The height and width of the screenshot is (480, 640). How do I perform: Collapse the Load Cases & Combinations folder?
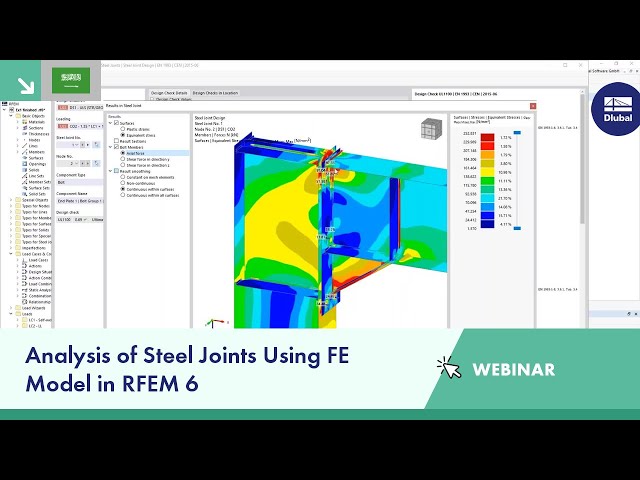(x=11, y=254)
